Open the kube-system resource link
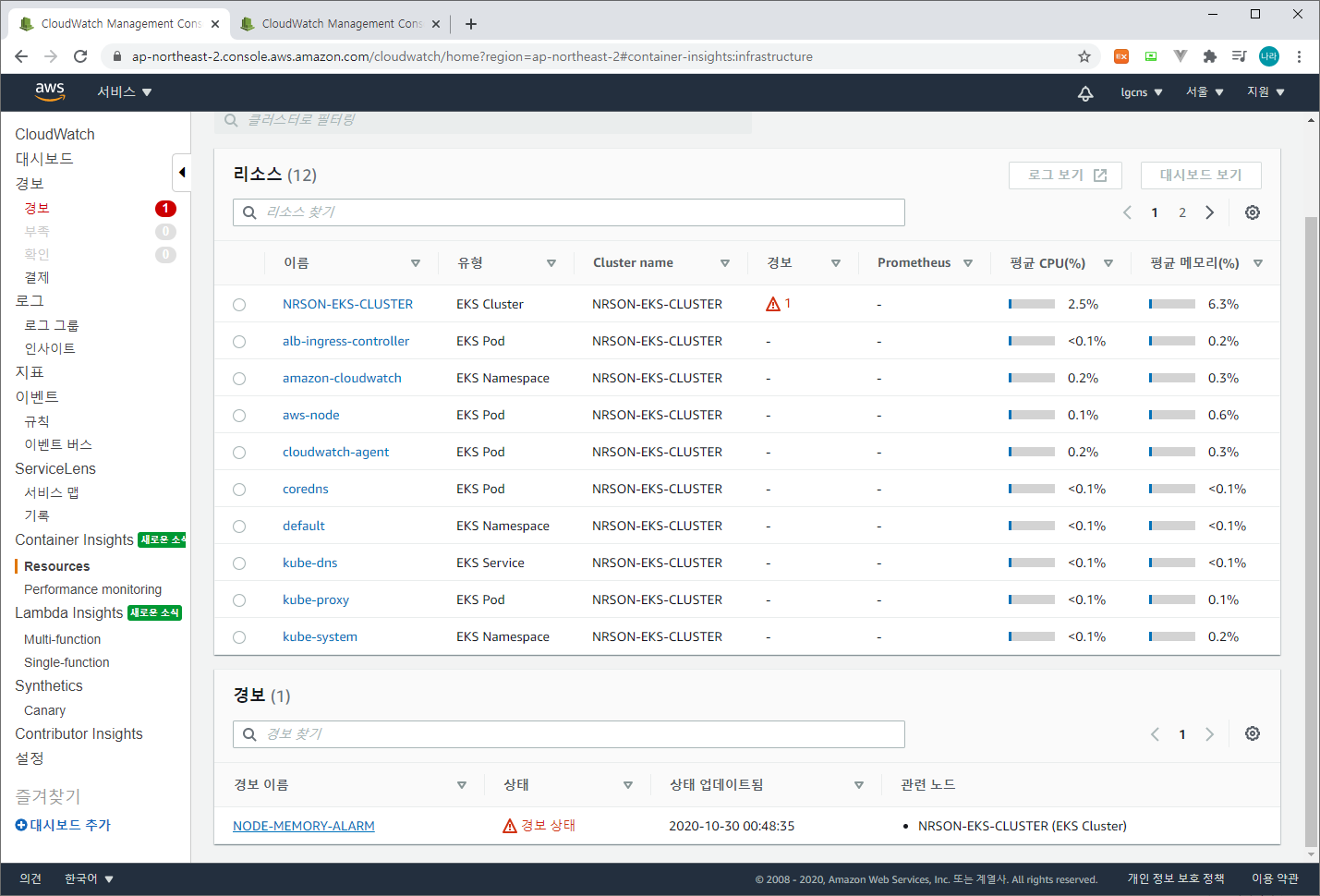1320x896 pixels. (x=320, y=636)
